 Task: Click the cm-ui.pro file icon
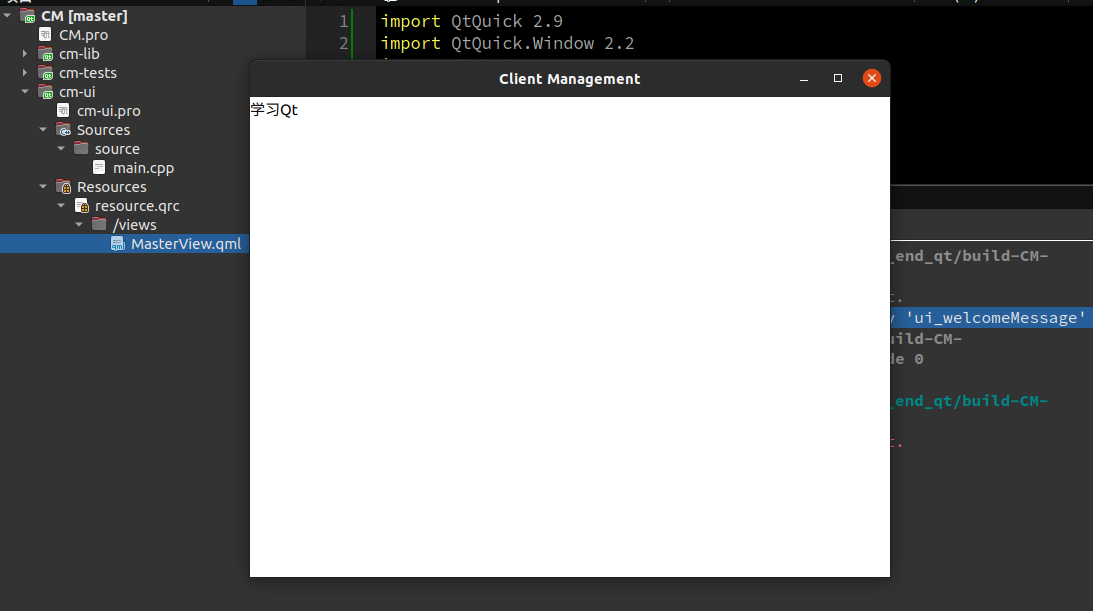63,110
